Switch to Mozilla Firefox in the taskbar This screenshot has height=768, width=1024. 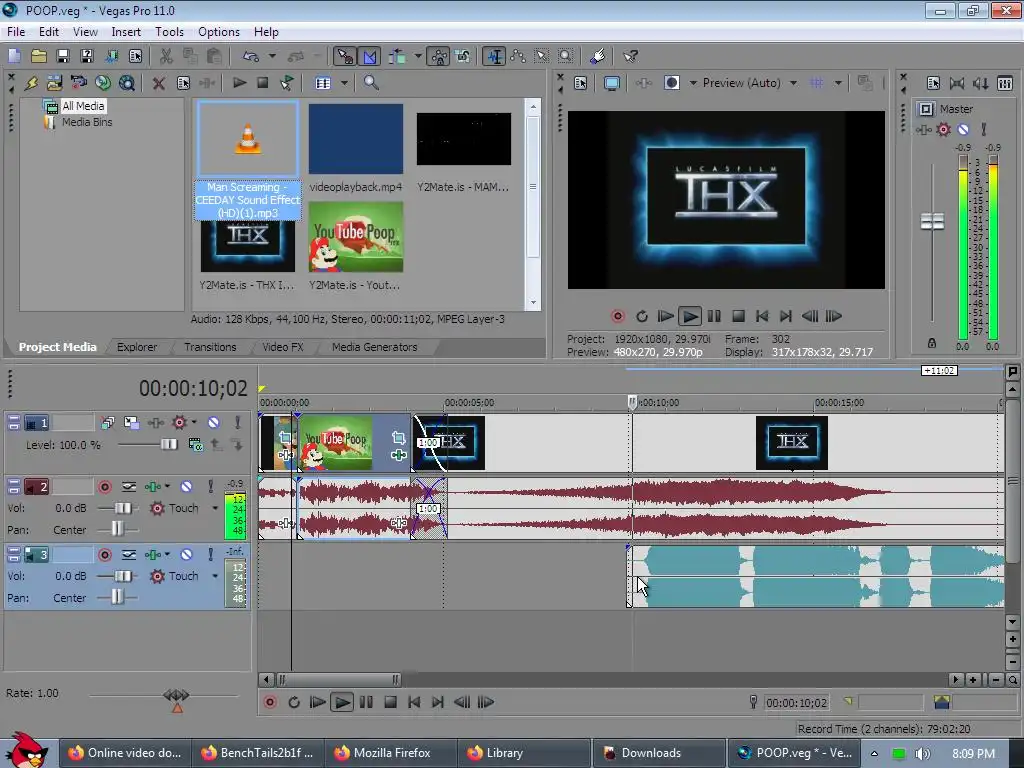pos(392,753)
